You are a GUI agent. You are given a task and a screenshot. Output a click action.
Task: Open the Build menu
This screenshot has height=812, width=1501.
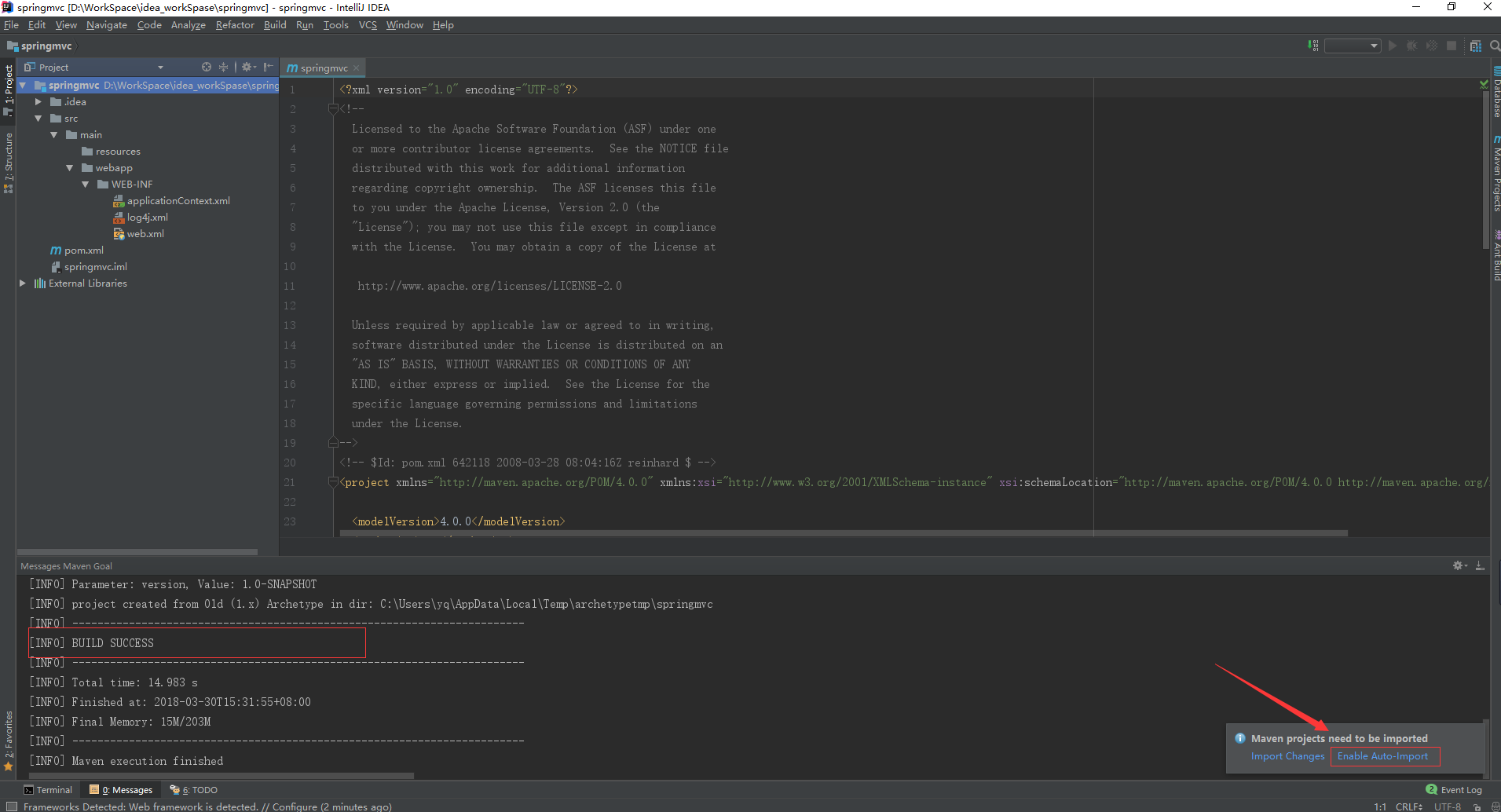[x=275, y=25]
